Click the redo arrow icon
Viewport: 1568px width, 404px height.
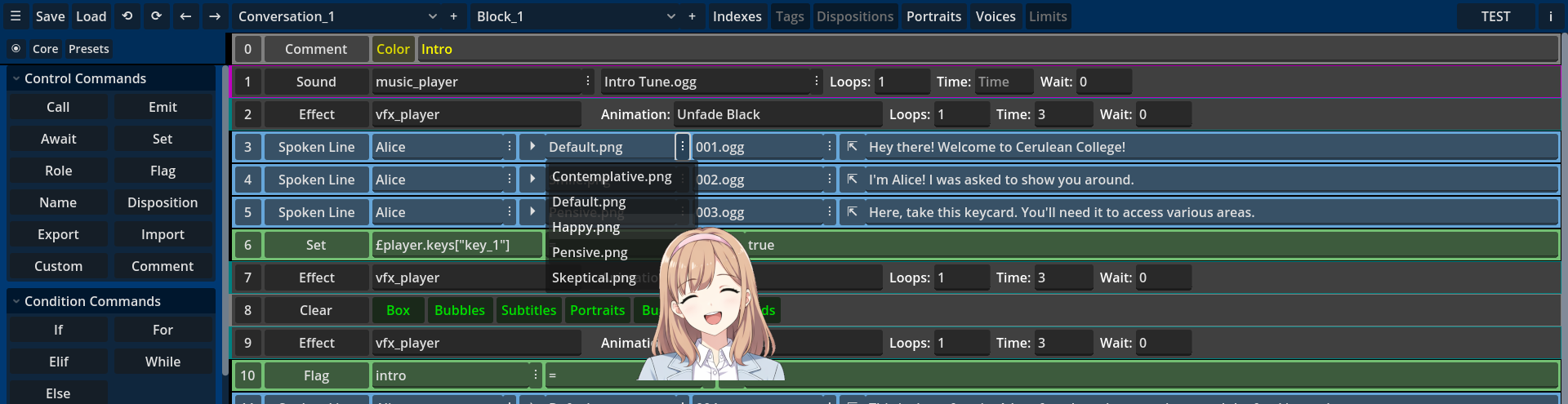156,16
